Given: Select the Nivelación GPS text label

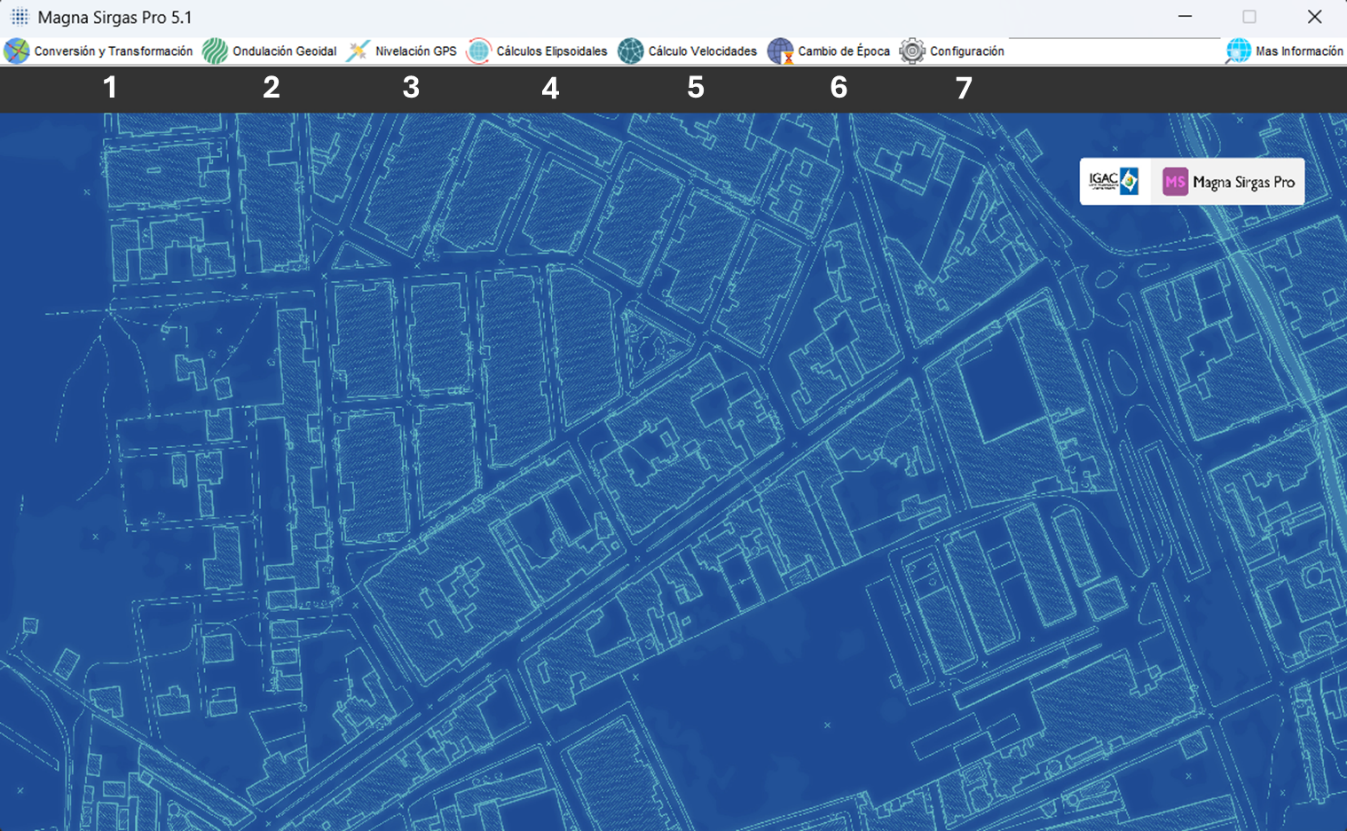Looking at the screenshot, I should click(x=416, y=51).
